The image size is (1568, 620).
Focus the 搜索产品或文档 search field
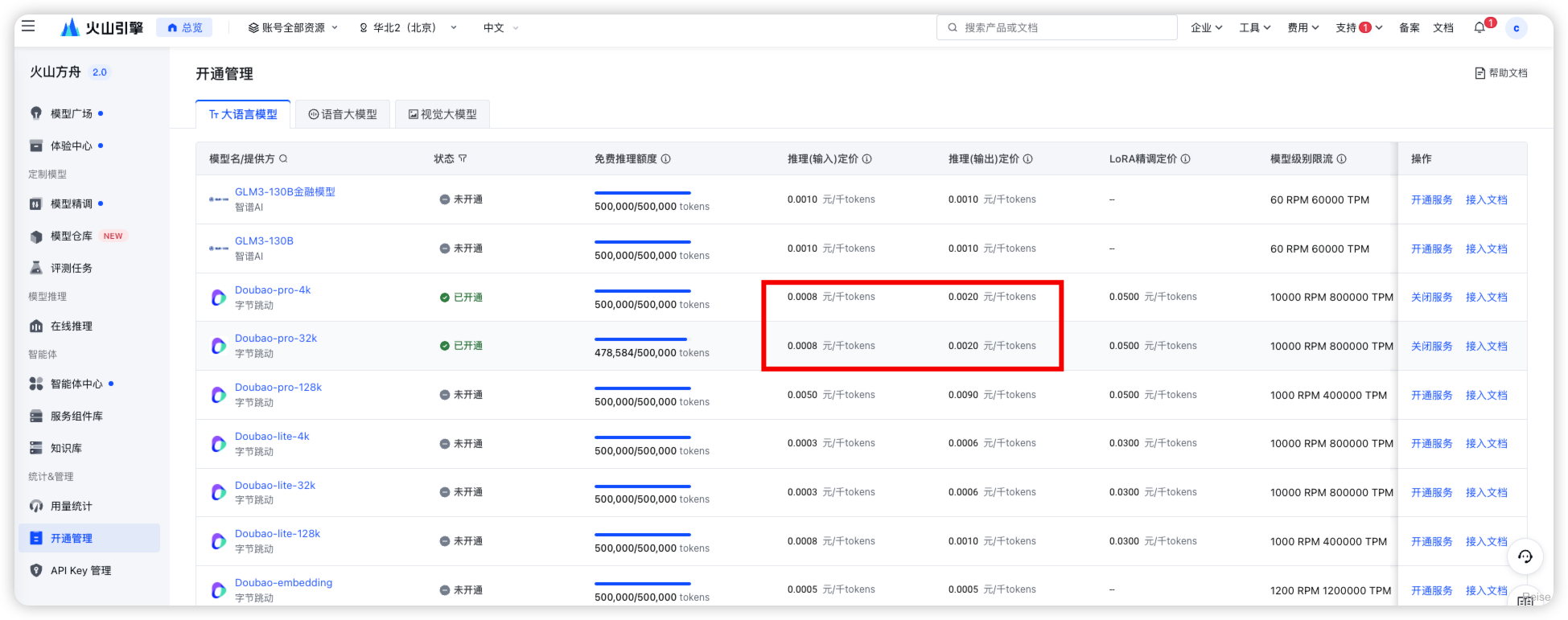coord(1056,27)
